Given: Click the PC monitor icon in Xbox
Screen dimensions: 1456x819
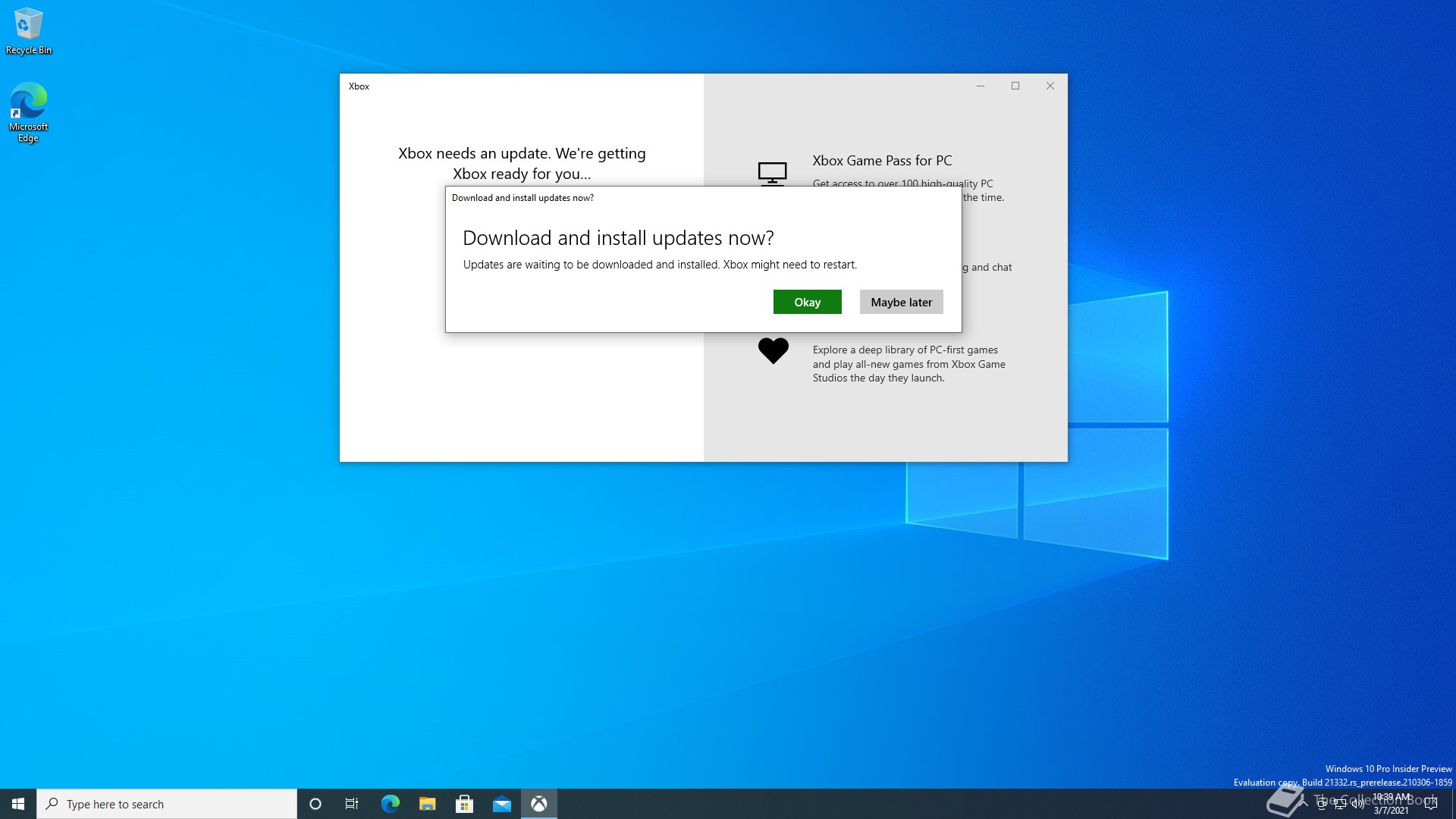Looking at the screenshot, I should (772, 174).
